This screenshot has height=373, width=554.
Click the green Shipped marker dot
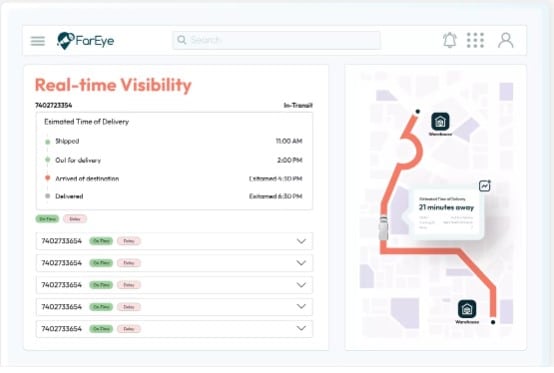pyautogui.click(x=48, y=142)
